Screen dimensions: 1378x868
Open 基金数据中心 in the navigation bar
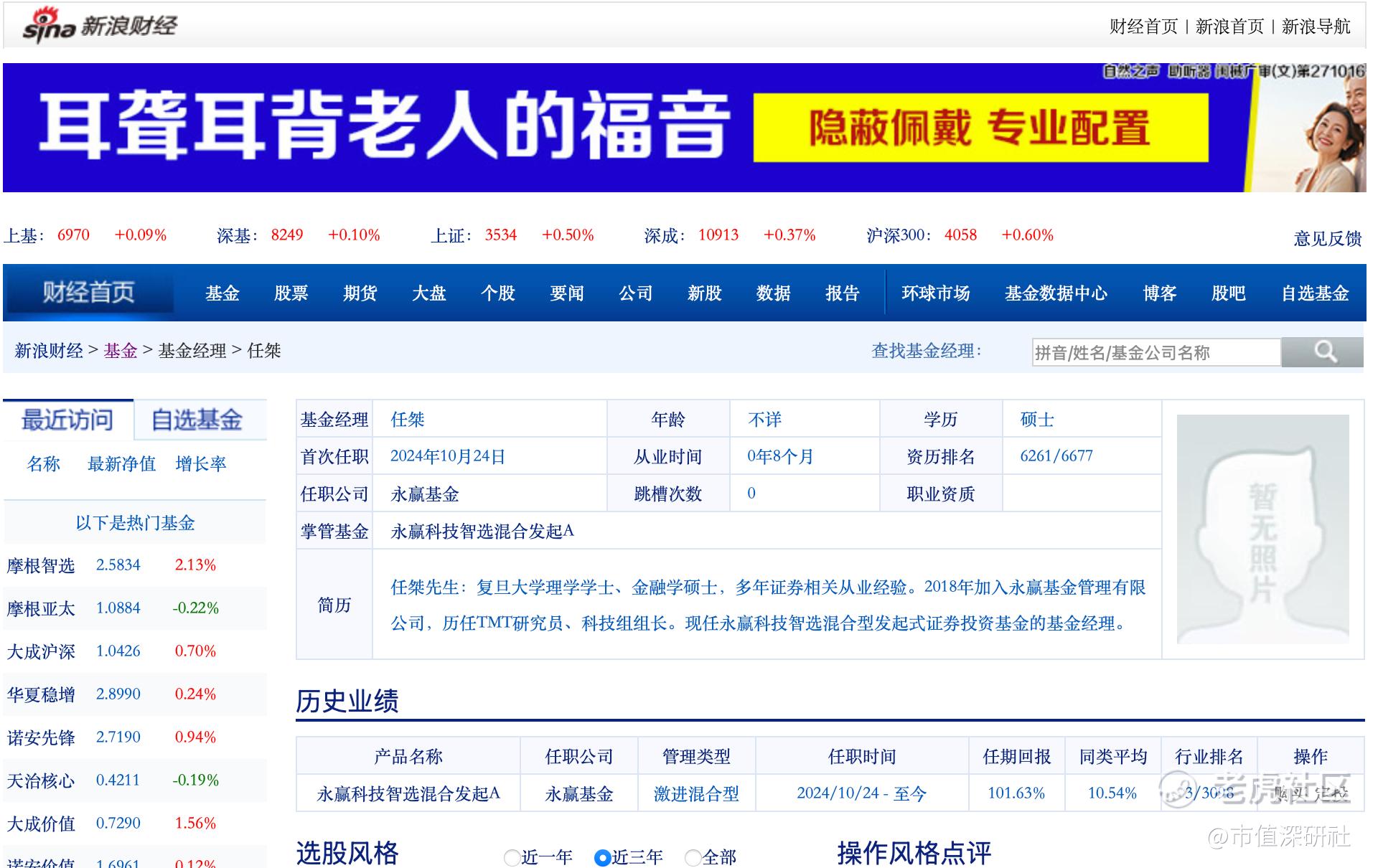point(1056,293)
